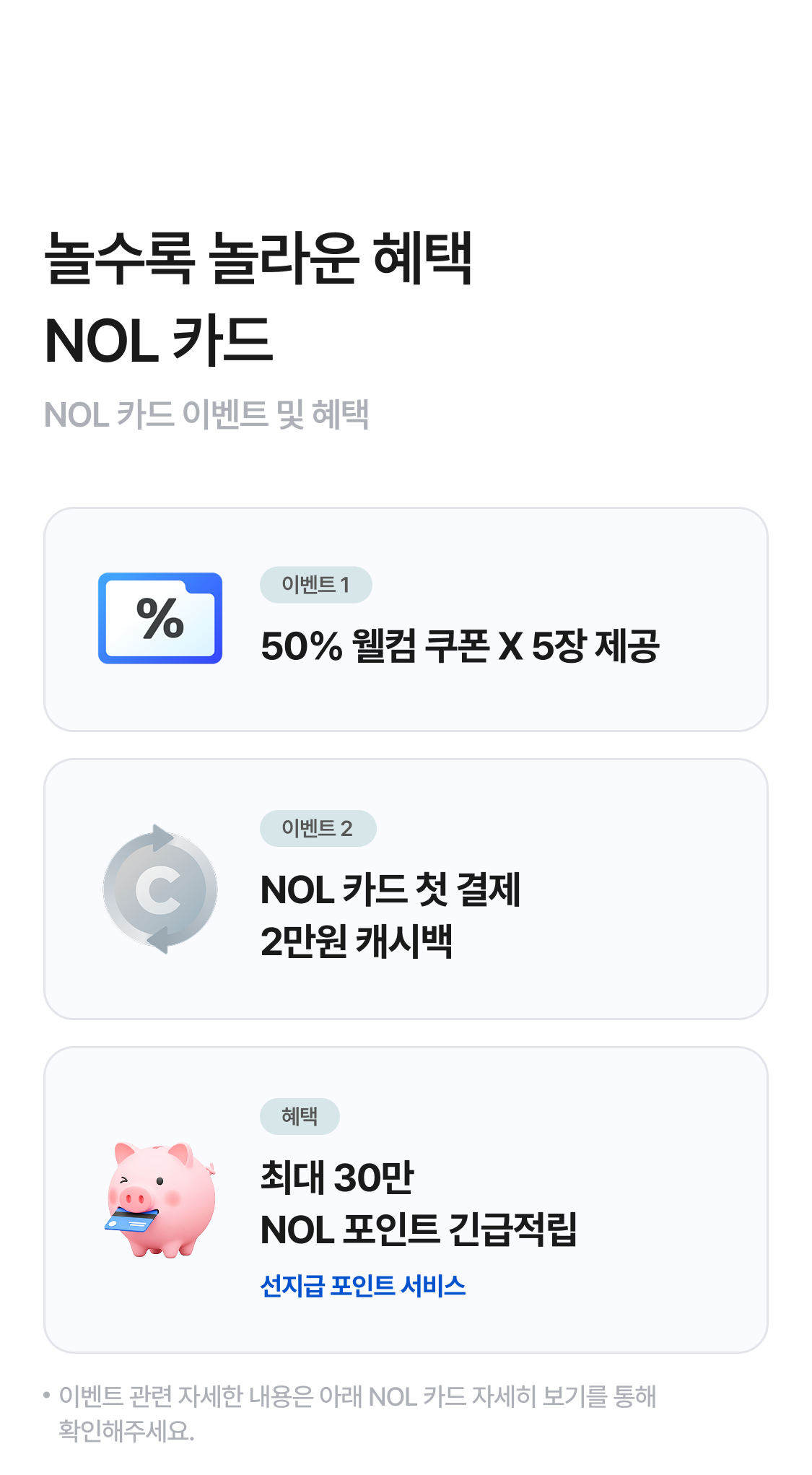This screenshot has width=812, height=1475.
Task: Tap the percent coupon icon
Action: pyautogui.click(x=160, y=618)
